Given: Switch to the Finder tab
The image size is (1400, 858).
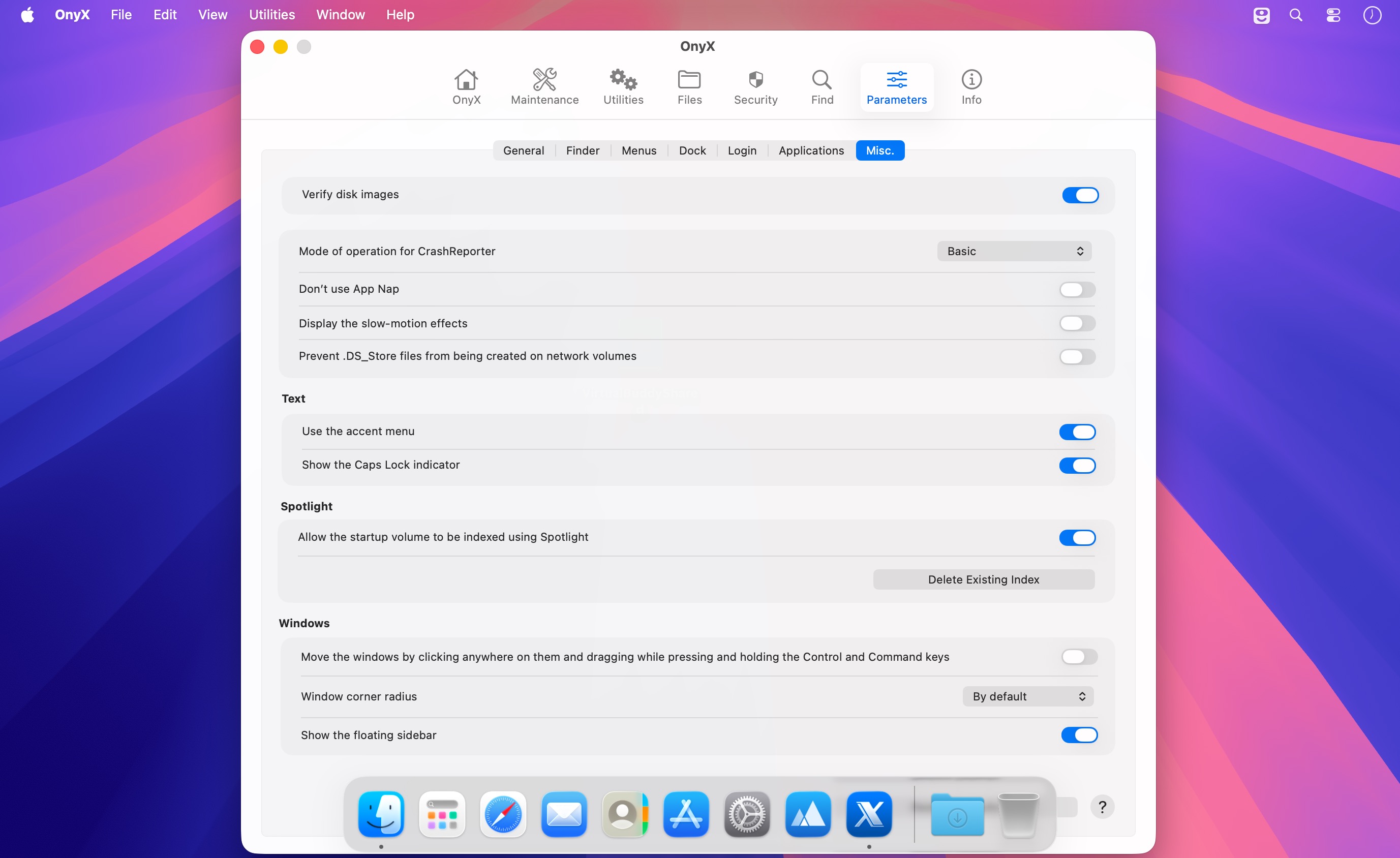Looking at the screenshot, I should 583,150.
